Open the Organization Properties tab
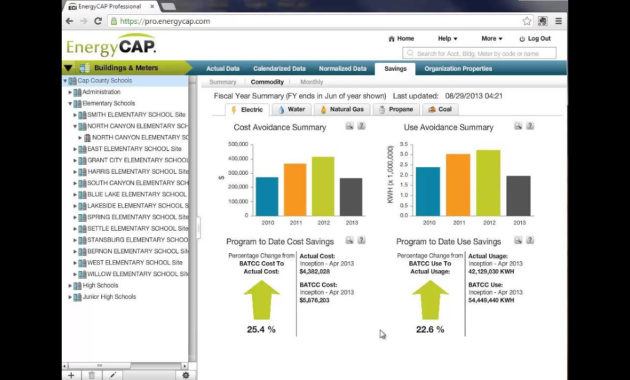Viewport: 630px width, 380px height. [x=458, y=69]
